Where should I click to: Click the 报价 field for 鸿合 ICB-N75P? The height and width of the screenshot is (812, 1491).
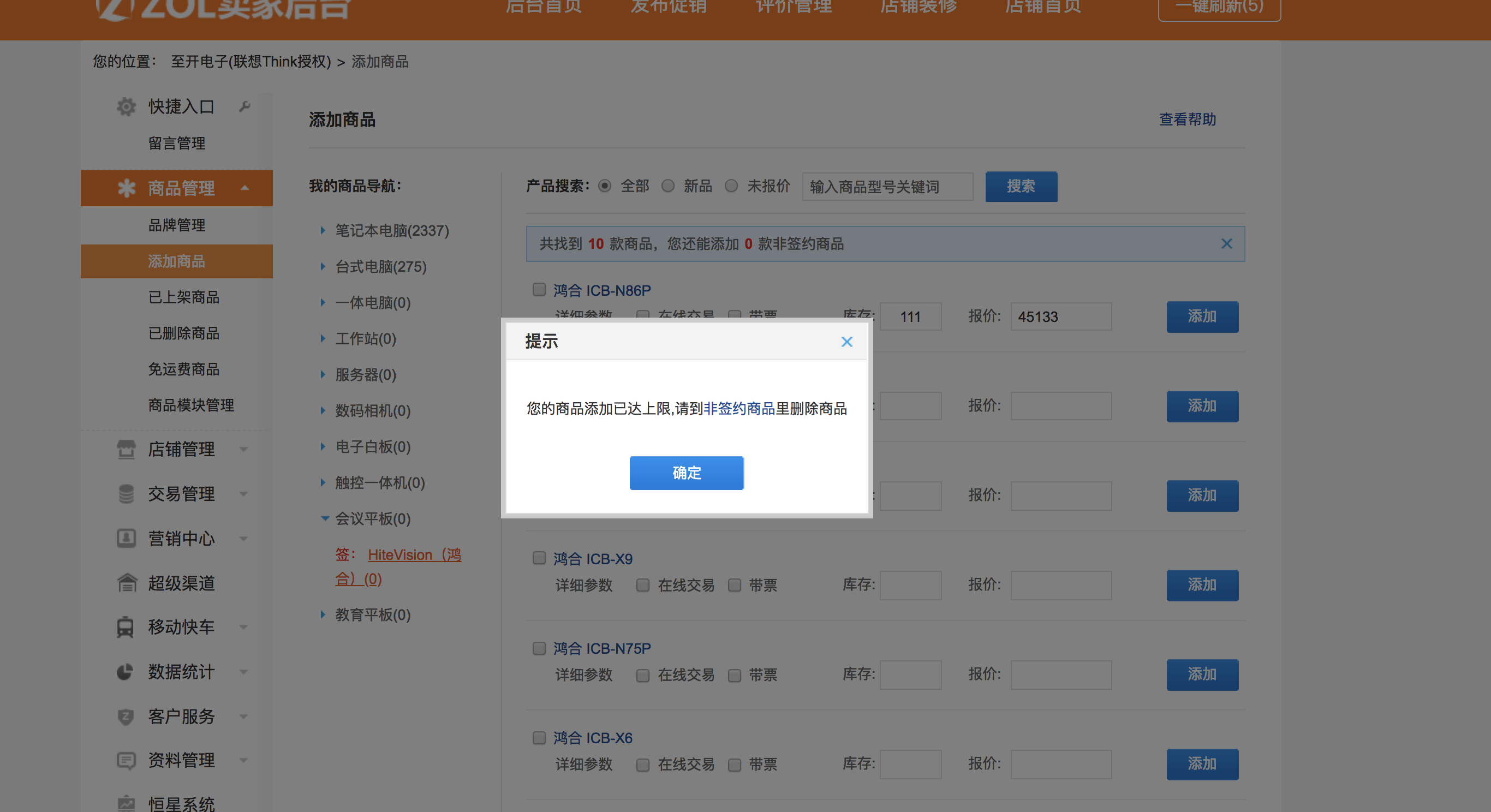tap(1061, 675)
